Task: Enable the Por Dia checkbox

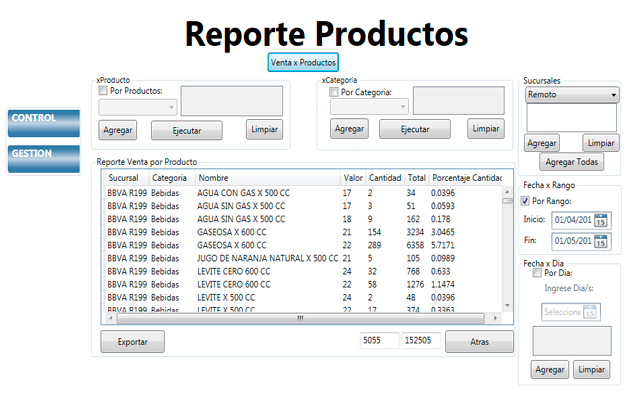Action: pyautogui.click(x=537, y=273)
